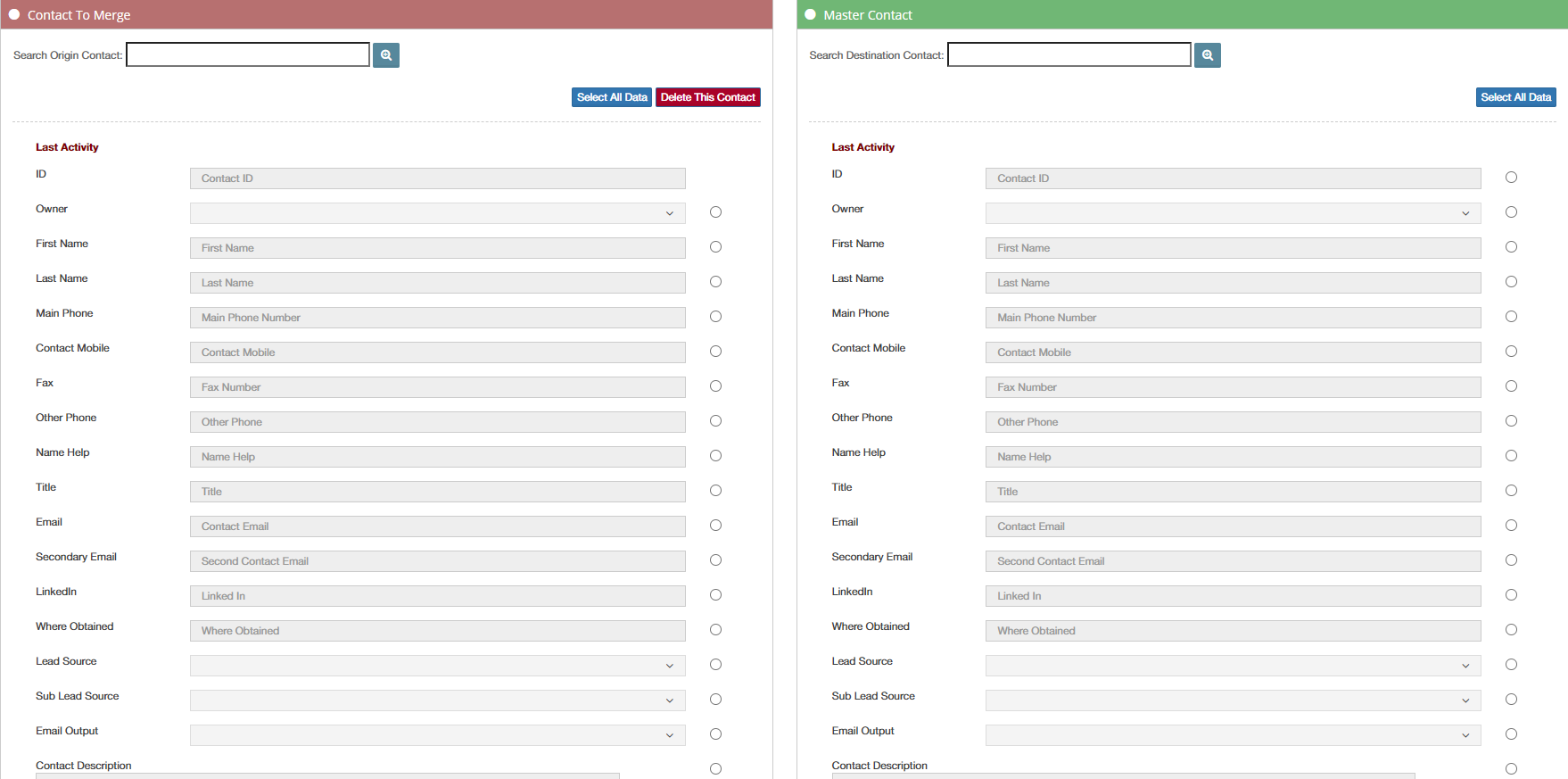Click First Name field in Contact To Merge
Viewport: 1568px width, 779px height.
point(437,248)
